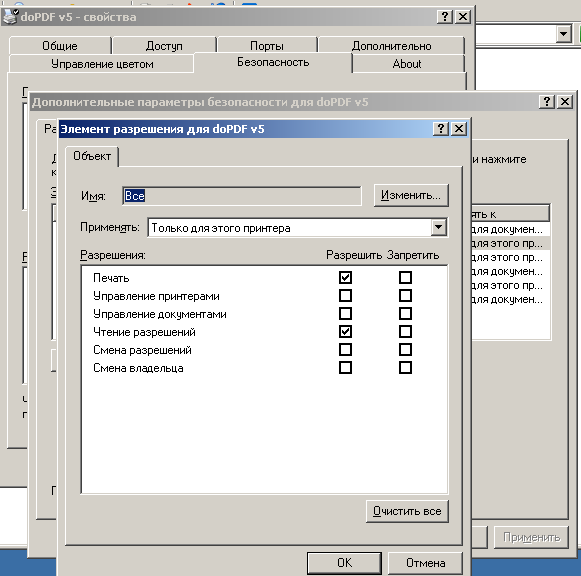This screenshot has height=576, width=581.
Task: Enable Запретить for Управление документами
Action: click(x=405, y=314)
